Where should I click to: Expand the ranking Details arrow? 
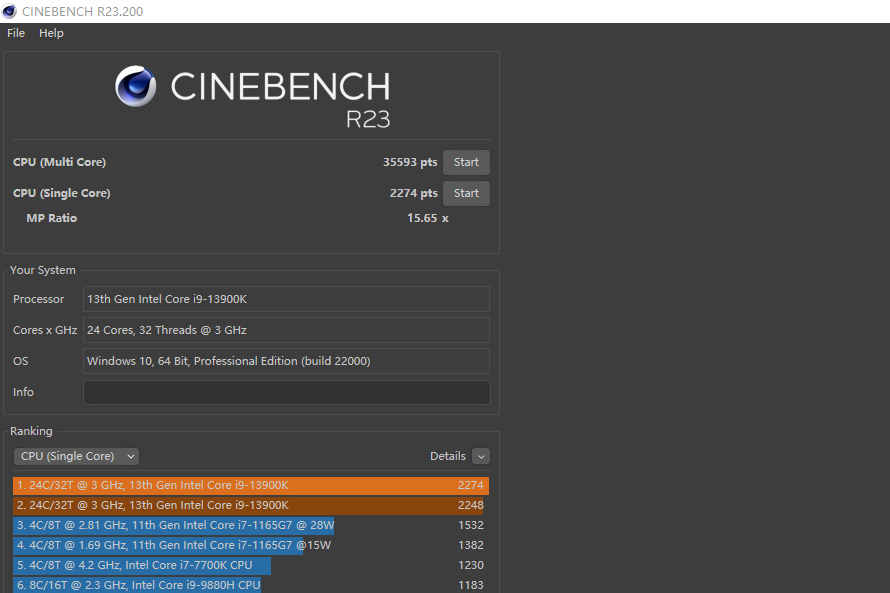481,456
